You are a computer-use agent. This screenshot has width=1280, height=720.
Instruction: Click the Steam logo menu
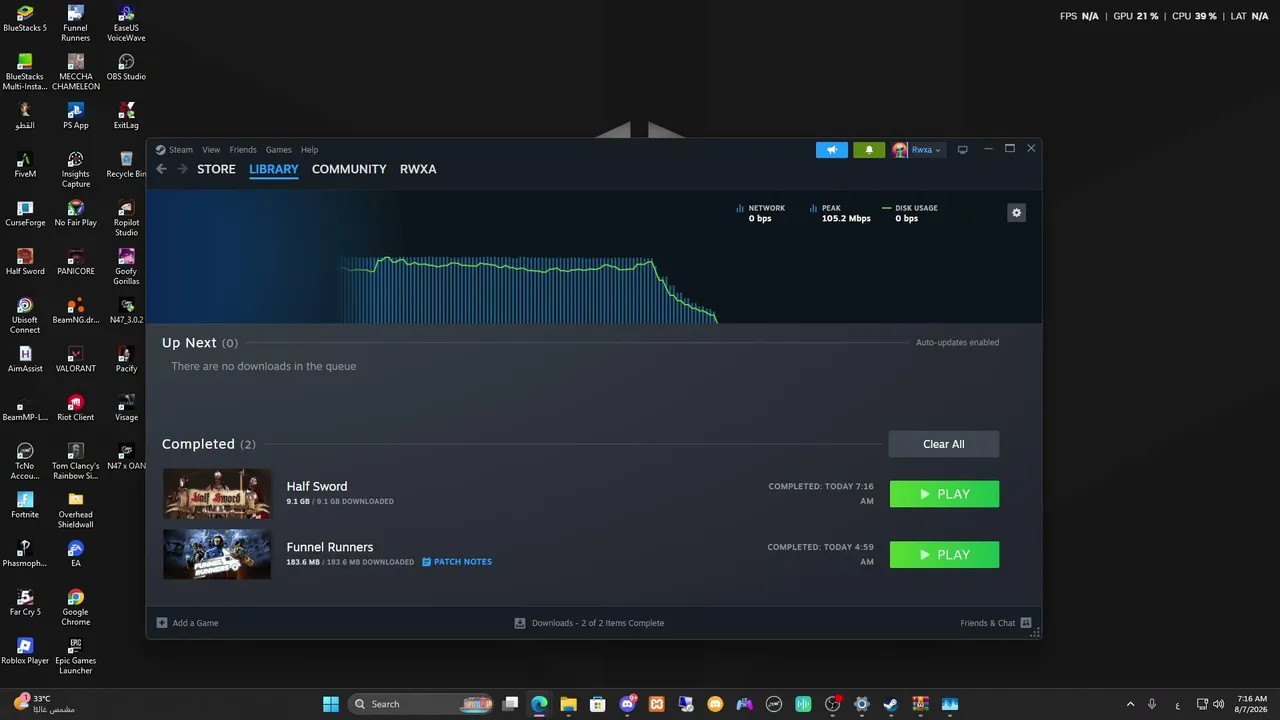click(x=174, y=150)
